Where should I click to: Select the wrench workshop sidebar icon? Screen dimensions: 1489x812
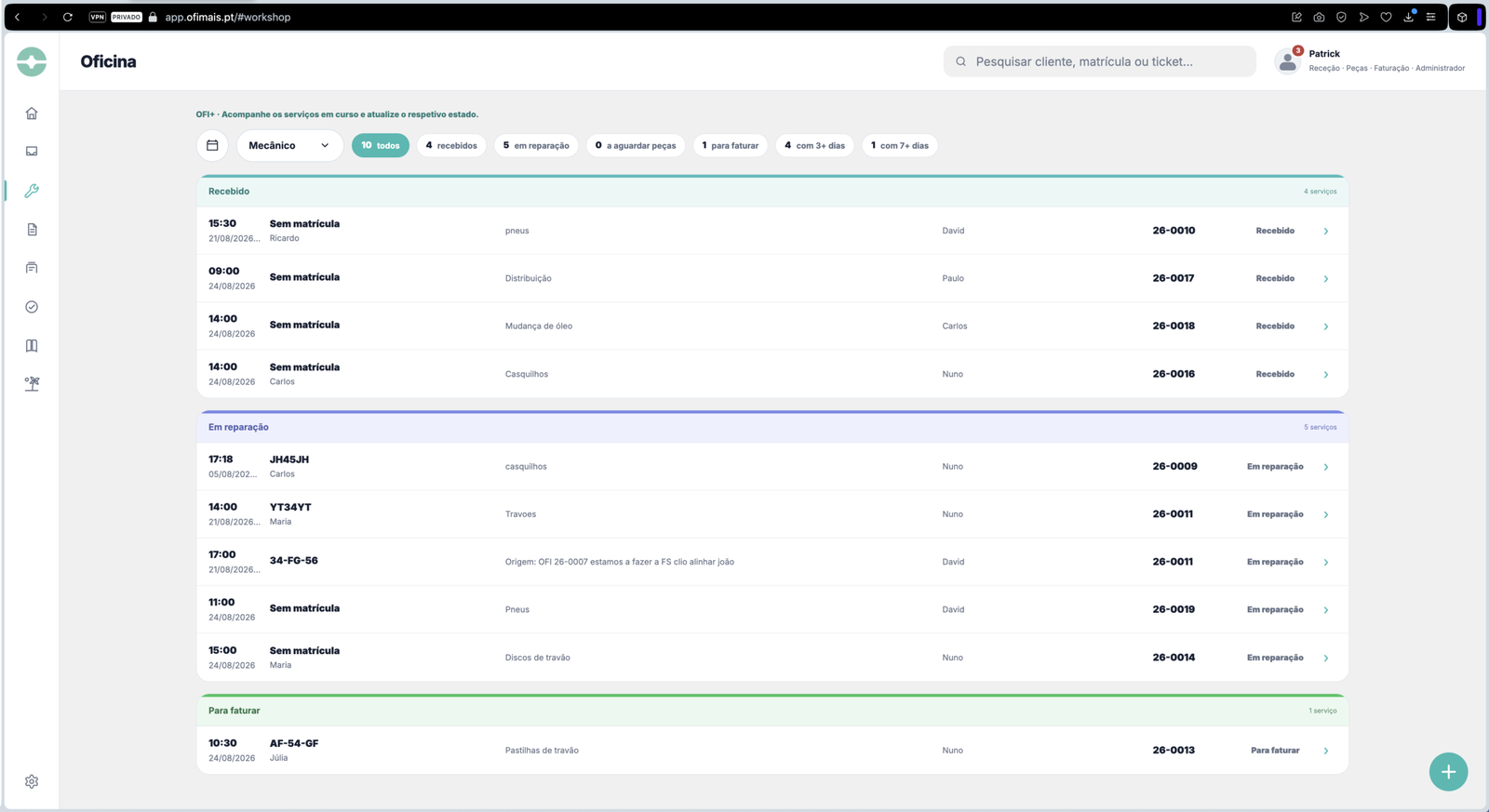32,191
